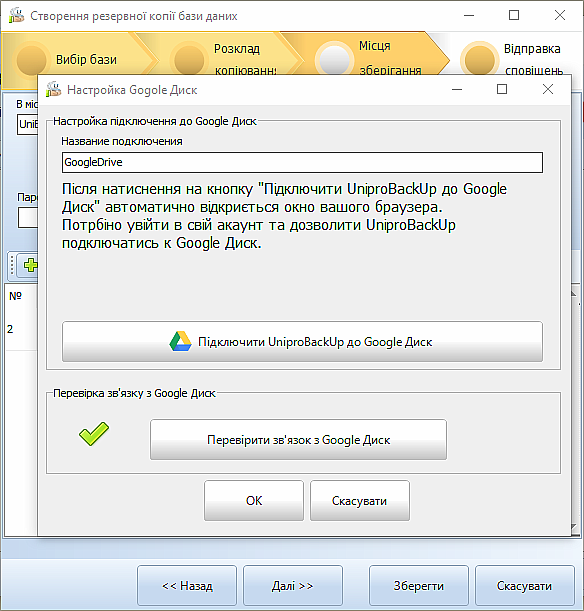The image size is (584, 611).
Task: Click app icon in main window title bar
Action: pyautogui.click(x=16, y=16)
